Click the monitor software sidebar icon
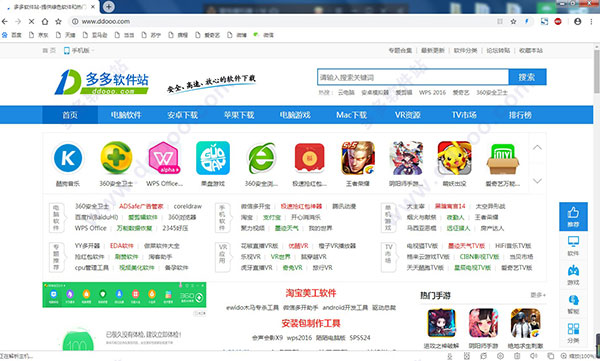 [x=573, y=245]
